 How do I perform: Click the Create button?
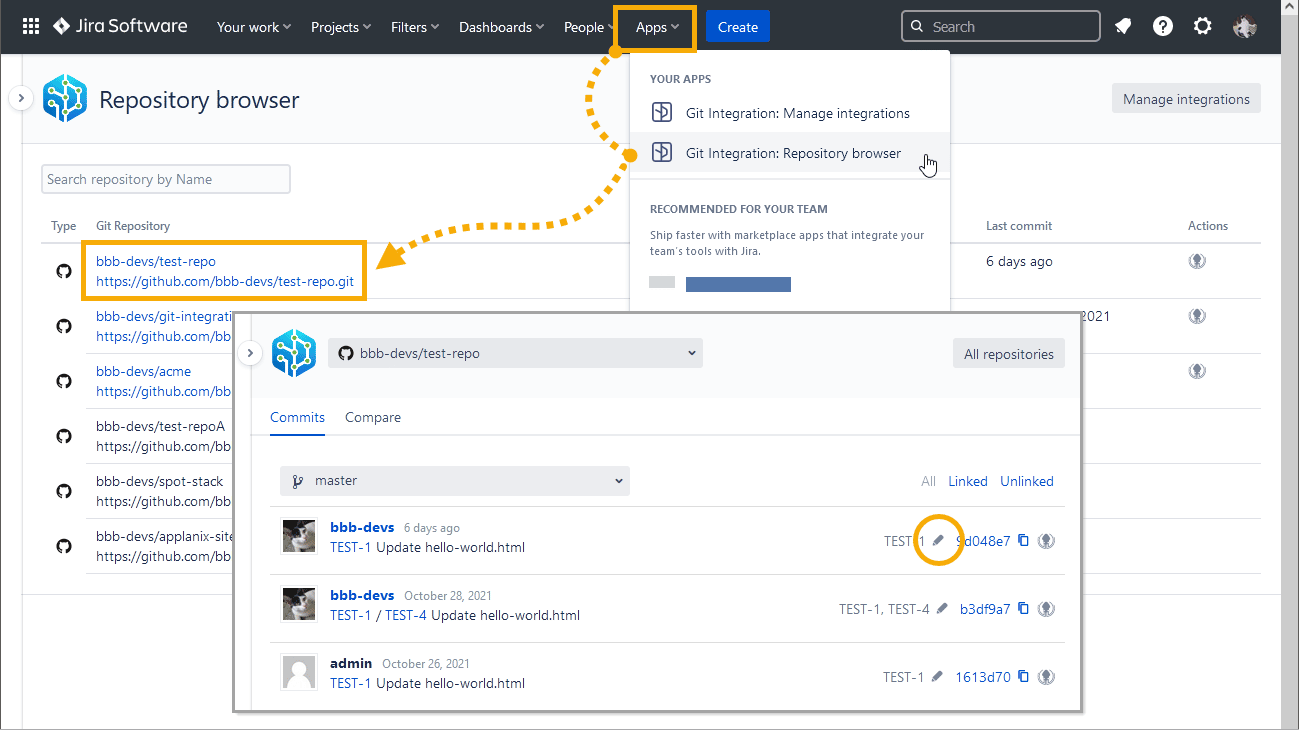pos(738,27)
